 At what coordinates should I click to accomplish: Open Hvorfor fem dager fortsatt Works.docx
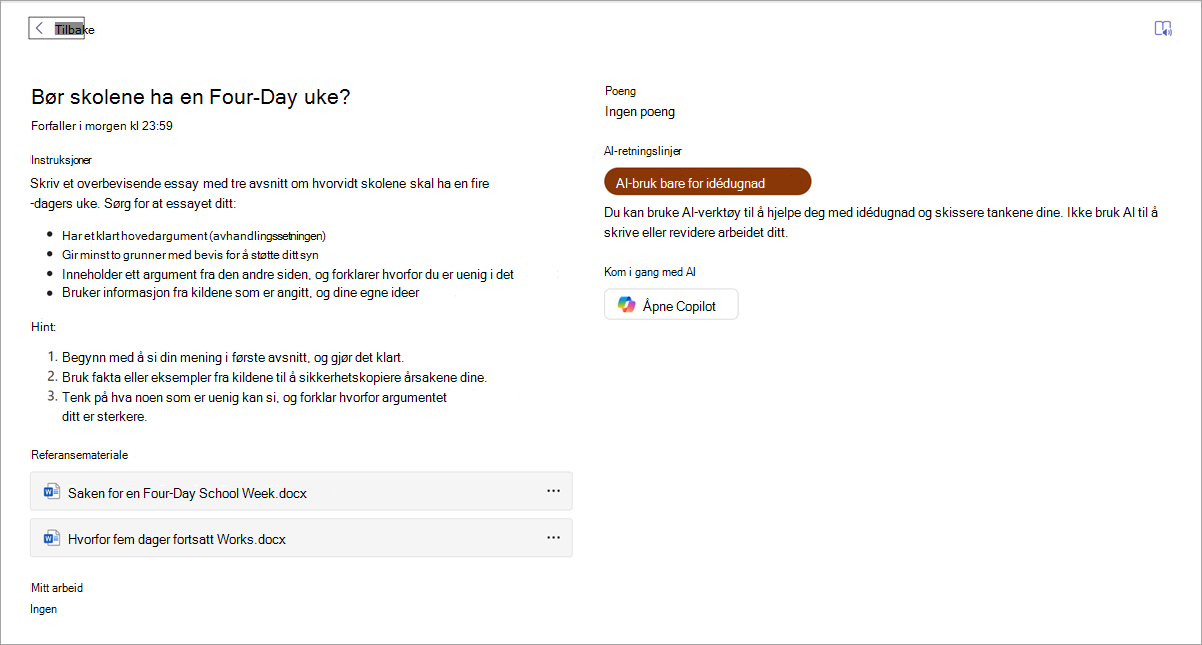coord(302,538)
